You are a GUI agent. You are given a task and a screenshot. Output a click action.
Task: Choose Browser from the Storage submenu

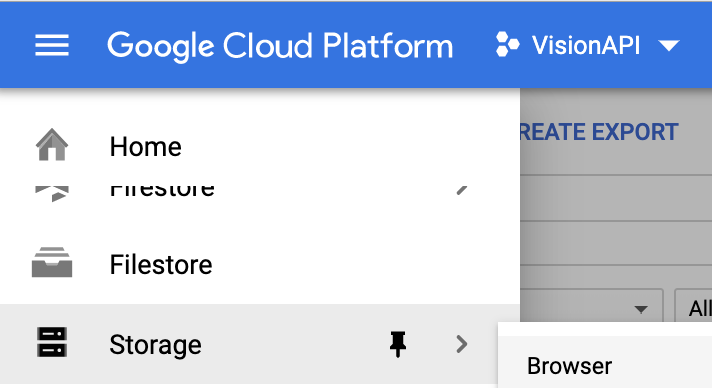coord(569,366)
